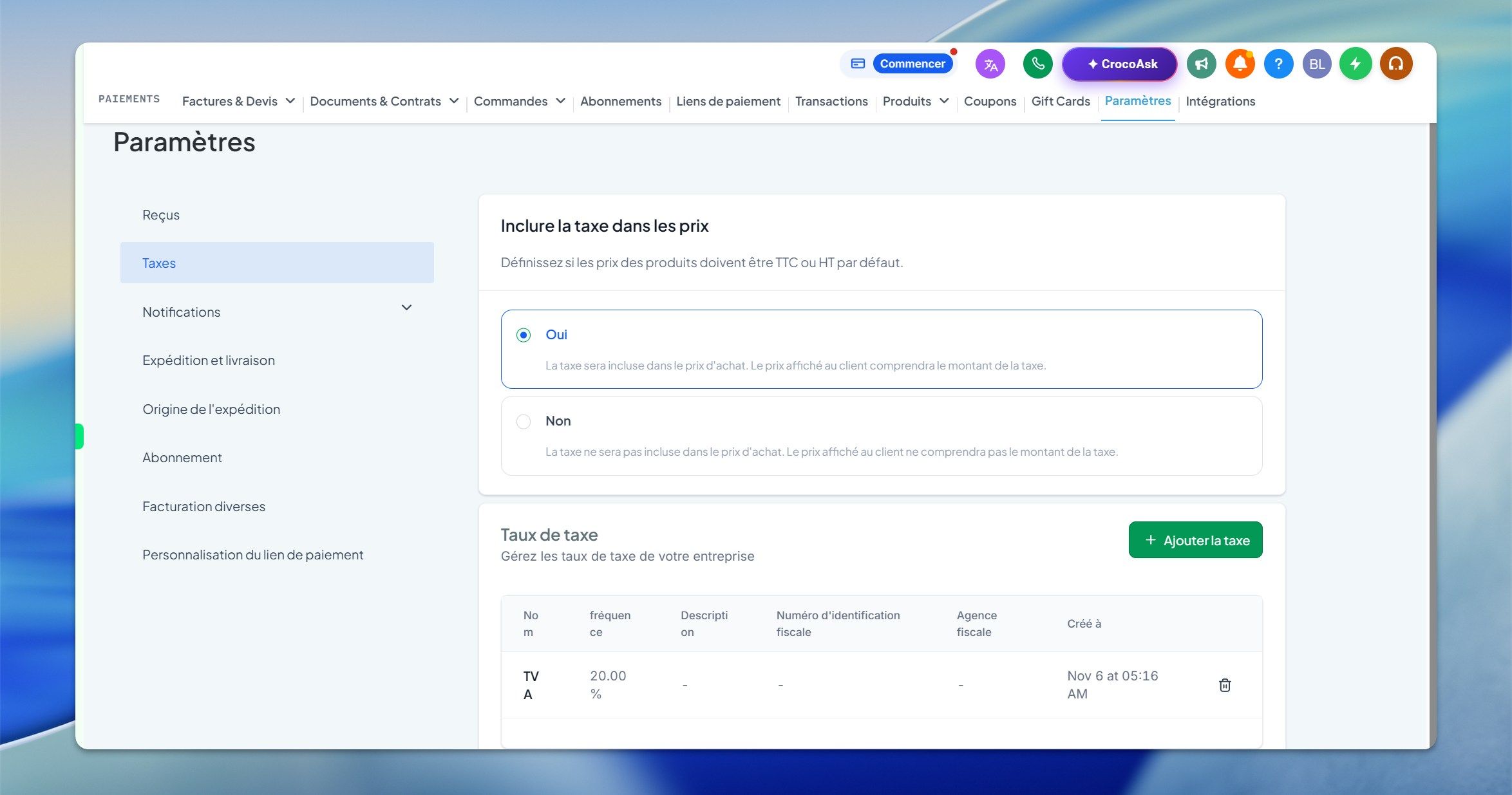Screen dimensions: 1512x795
Task: Click the Description column header
Action: [704, 624]
